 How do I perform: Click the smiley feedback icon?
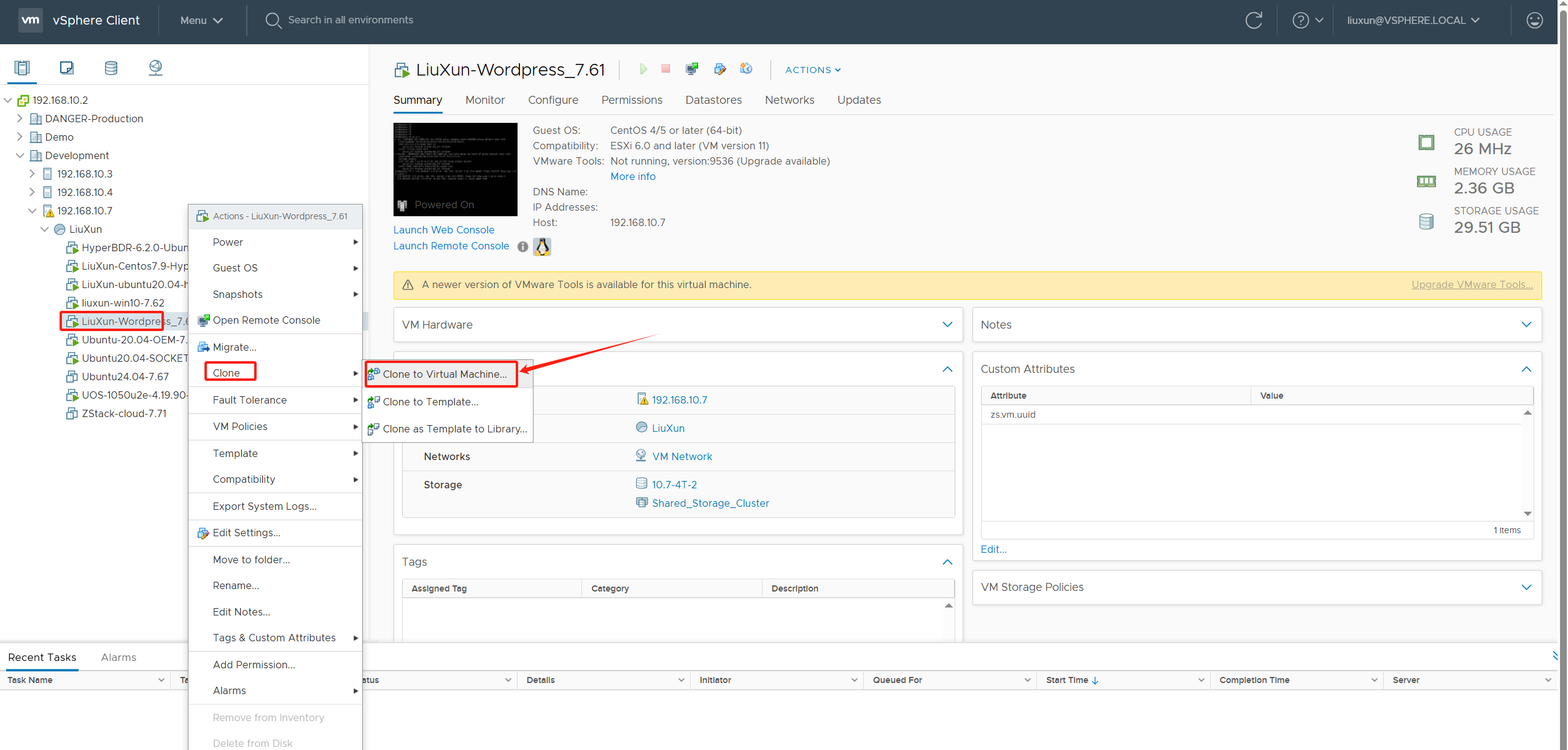tap(1535, 20)
